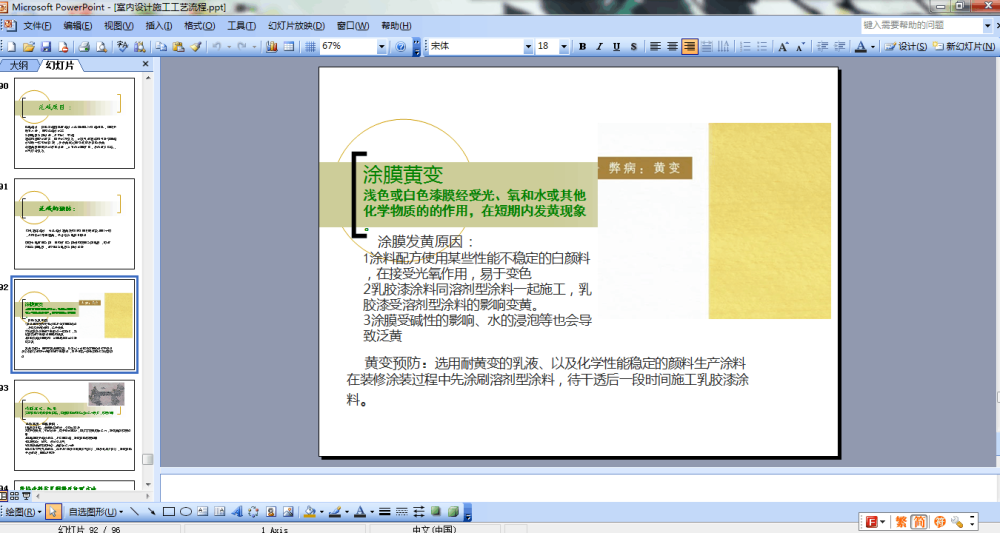Select the Format Painter brush
1000x533 pixels.
coord(196,47)
